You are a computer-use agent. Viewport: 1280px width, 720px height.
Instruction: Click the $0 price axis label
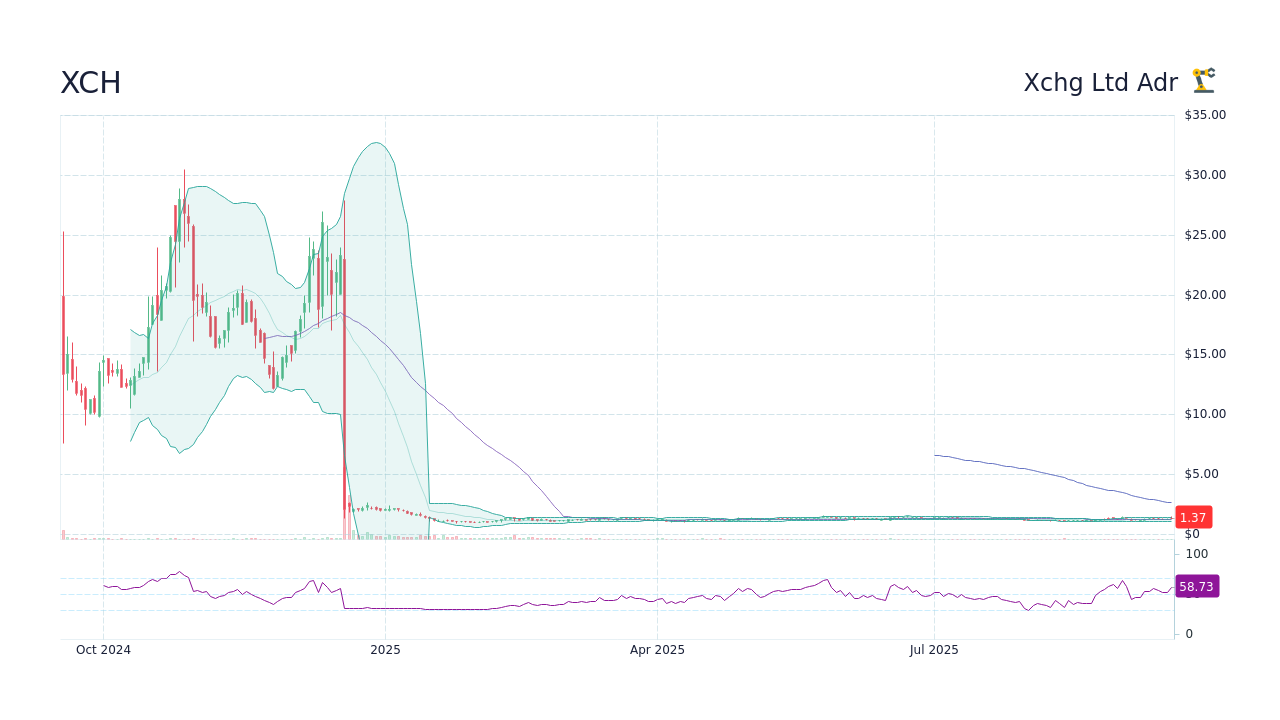click(1190, 533)
